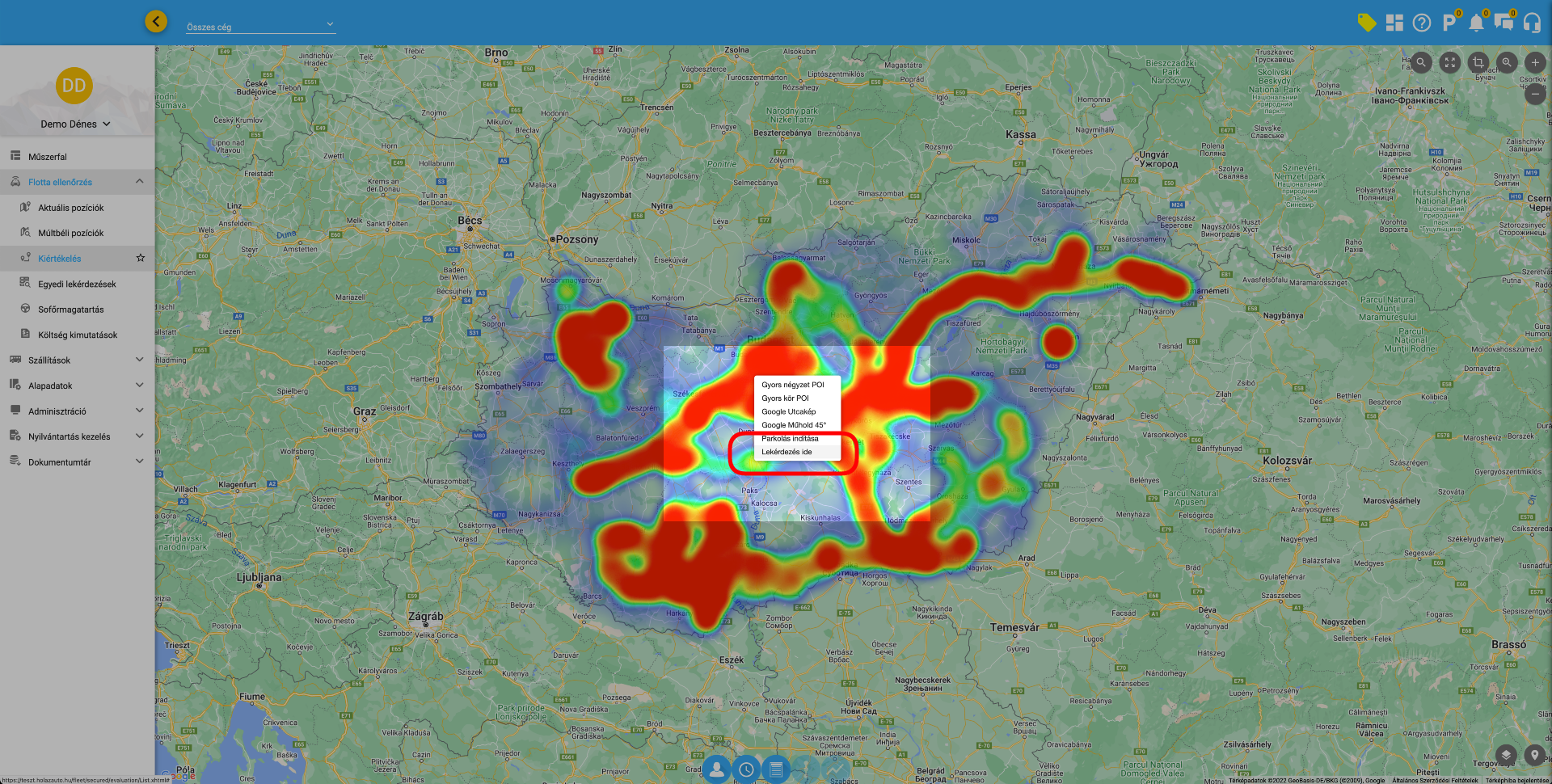Select Lekérdezés ide from context menu
Screen dimensions: 1552x784
coord(787,452)
